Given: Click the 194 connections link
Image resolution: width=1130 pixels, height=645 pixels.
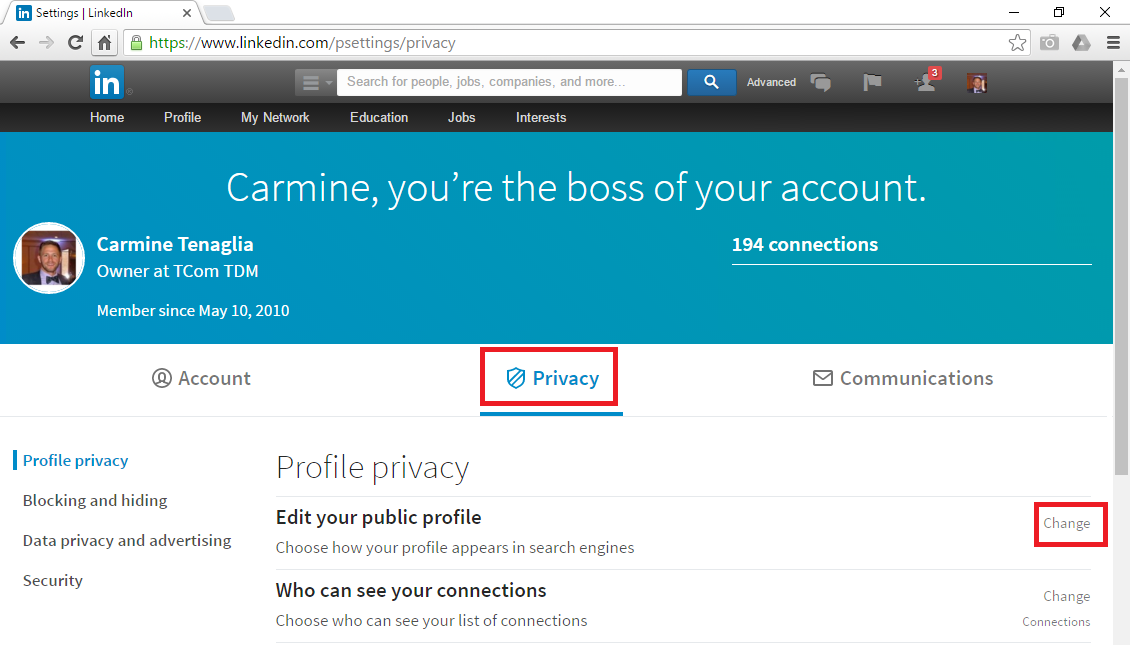Looking at the screenshot, I should tap(805, 244).
